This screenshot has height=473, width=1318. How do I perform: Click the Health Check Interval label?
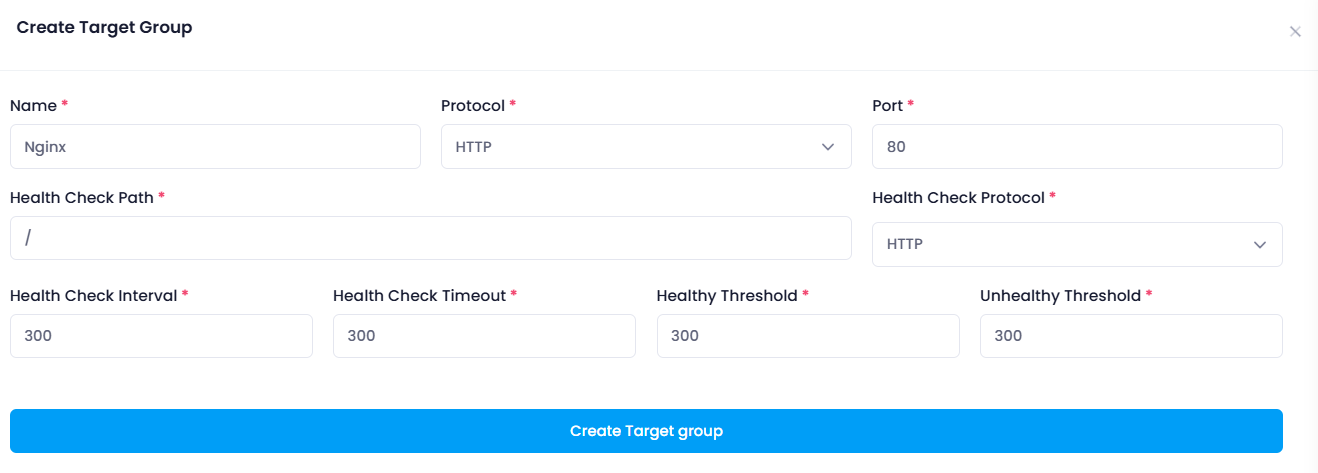coord(93,296)
